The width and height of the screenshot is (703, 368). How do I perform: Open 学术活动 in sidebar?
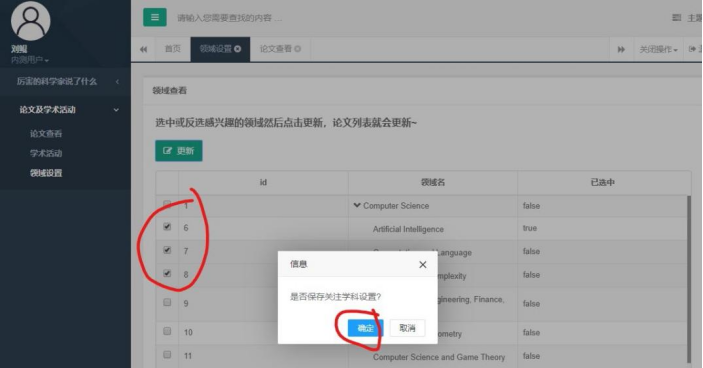pyautogui.click(x=46, y=153)
